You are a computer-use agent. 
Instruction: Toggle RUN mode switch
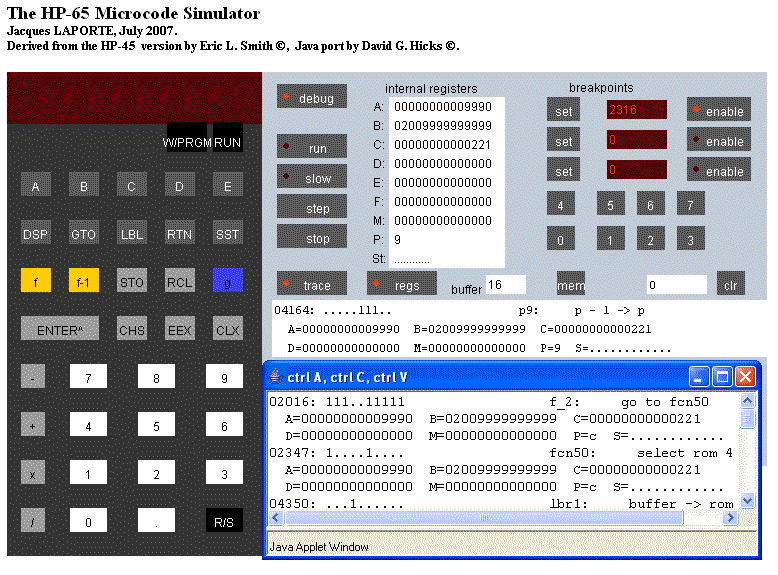[x=228, y=137]
